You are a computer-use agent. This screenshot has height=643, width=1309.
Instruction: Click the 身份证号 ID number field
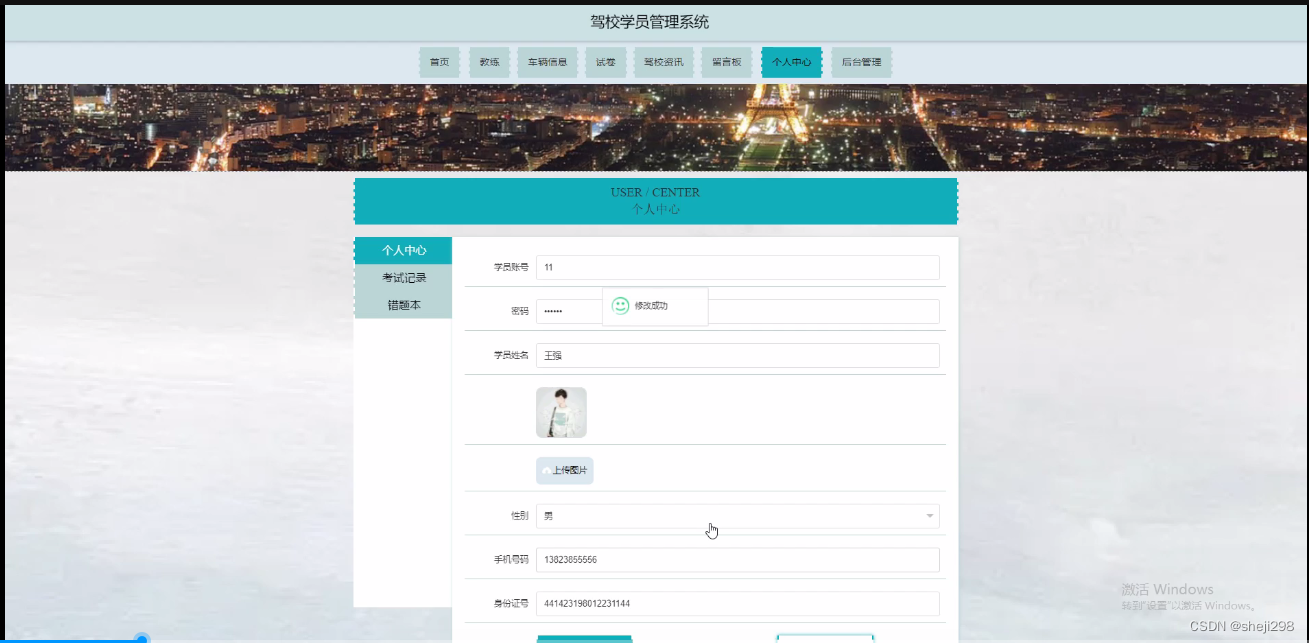point(737,603)
